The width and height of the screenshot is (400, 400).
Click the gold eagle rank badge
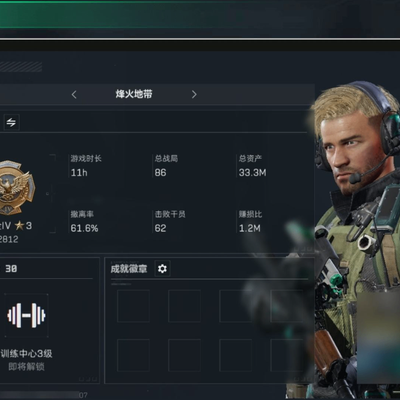coord(16,187)
